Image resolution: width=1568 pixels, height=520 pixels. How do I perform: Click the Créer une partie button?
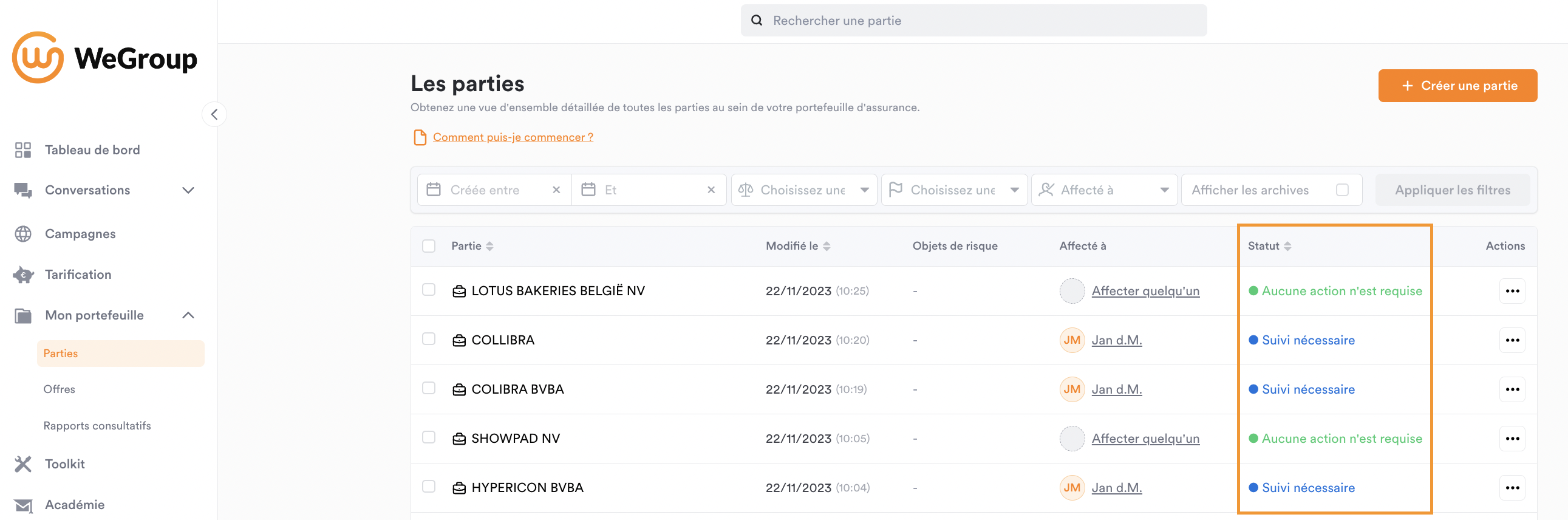tap(1457, 86)
